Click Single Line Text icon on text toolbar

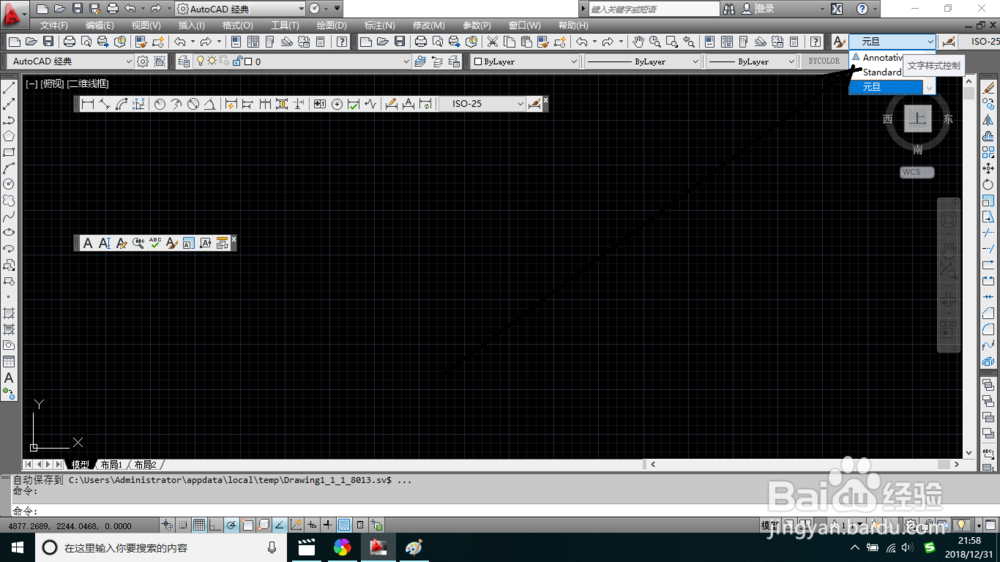[104, 243]
